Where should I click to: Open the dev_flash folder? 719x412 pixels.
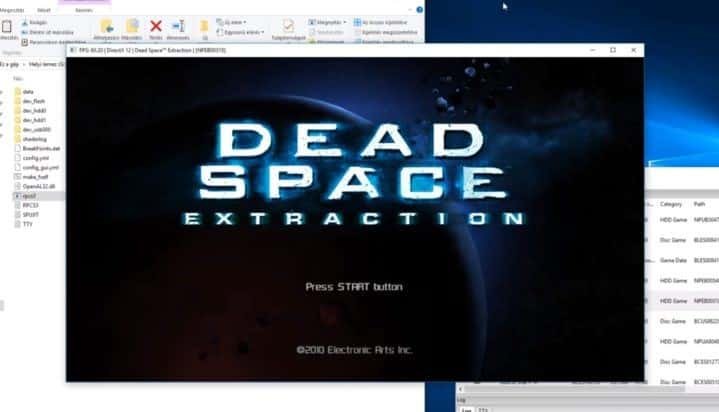[34, 100]
